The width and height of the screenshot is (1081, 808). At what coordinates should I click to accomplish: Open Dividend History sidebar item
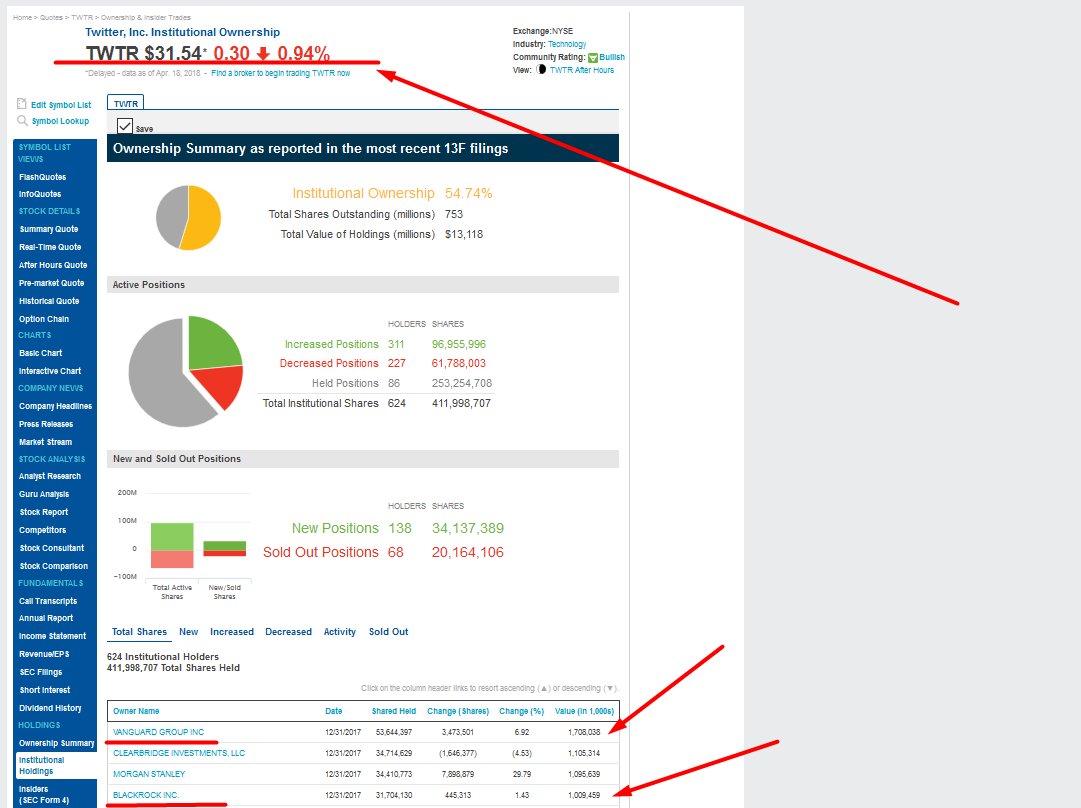click(50, 708)
